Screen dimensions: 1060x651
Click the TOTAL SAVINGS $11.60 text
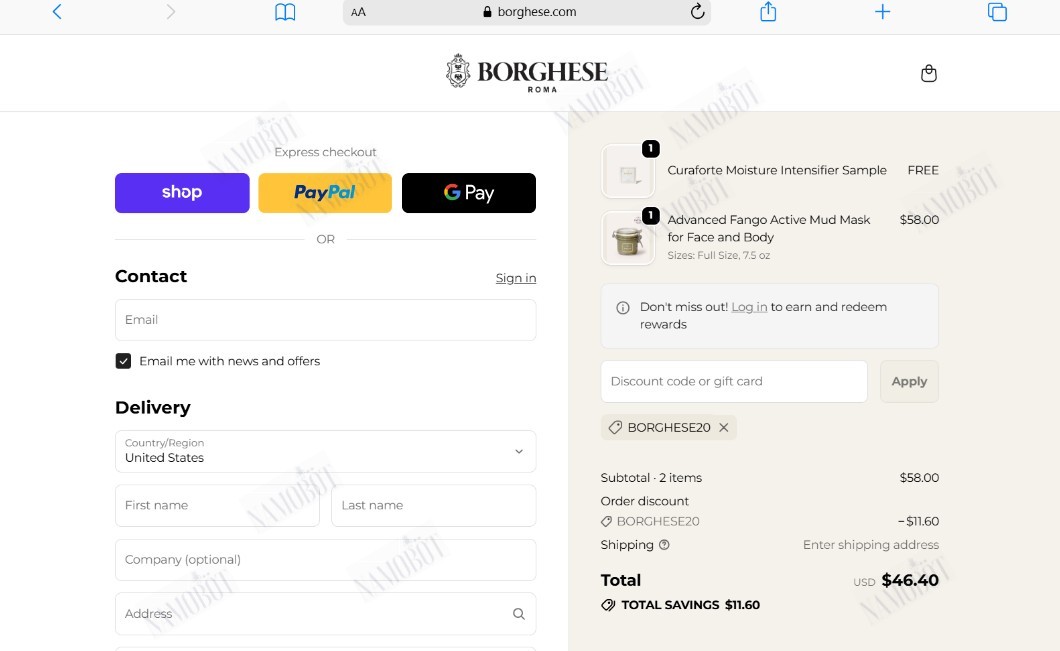coord(690,605)
